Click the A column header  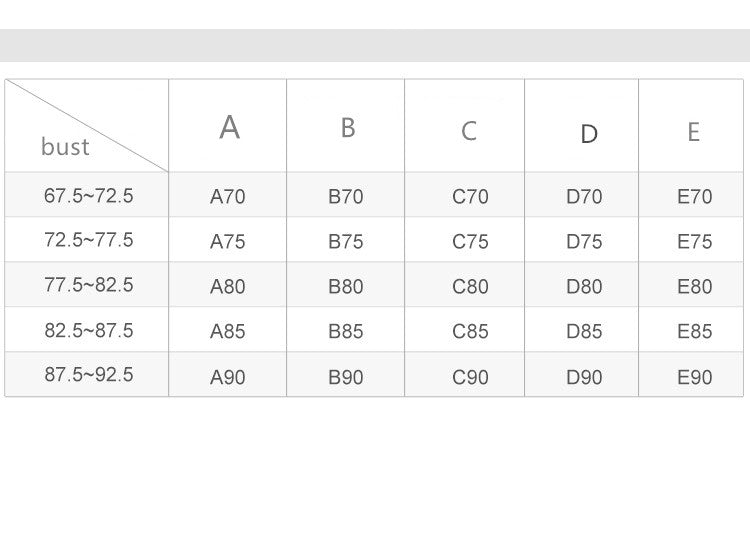click(229, 128)
